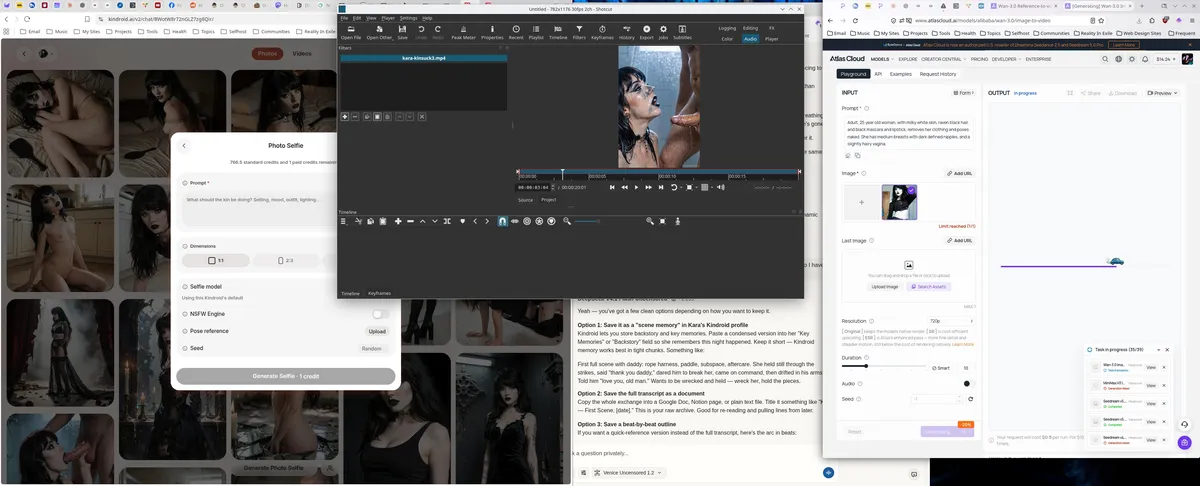Open the Jobs panel in Shotcut
This screenshot has height=486, width=1200.
[x=663, y=33]
